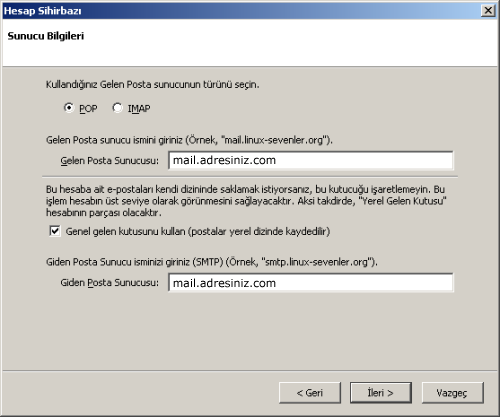
Task: Click the POP label text
Action: pos(88,109)
